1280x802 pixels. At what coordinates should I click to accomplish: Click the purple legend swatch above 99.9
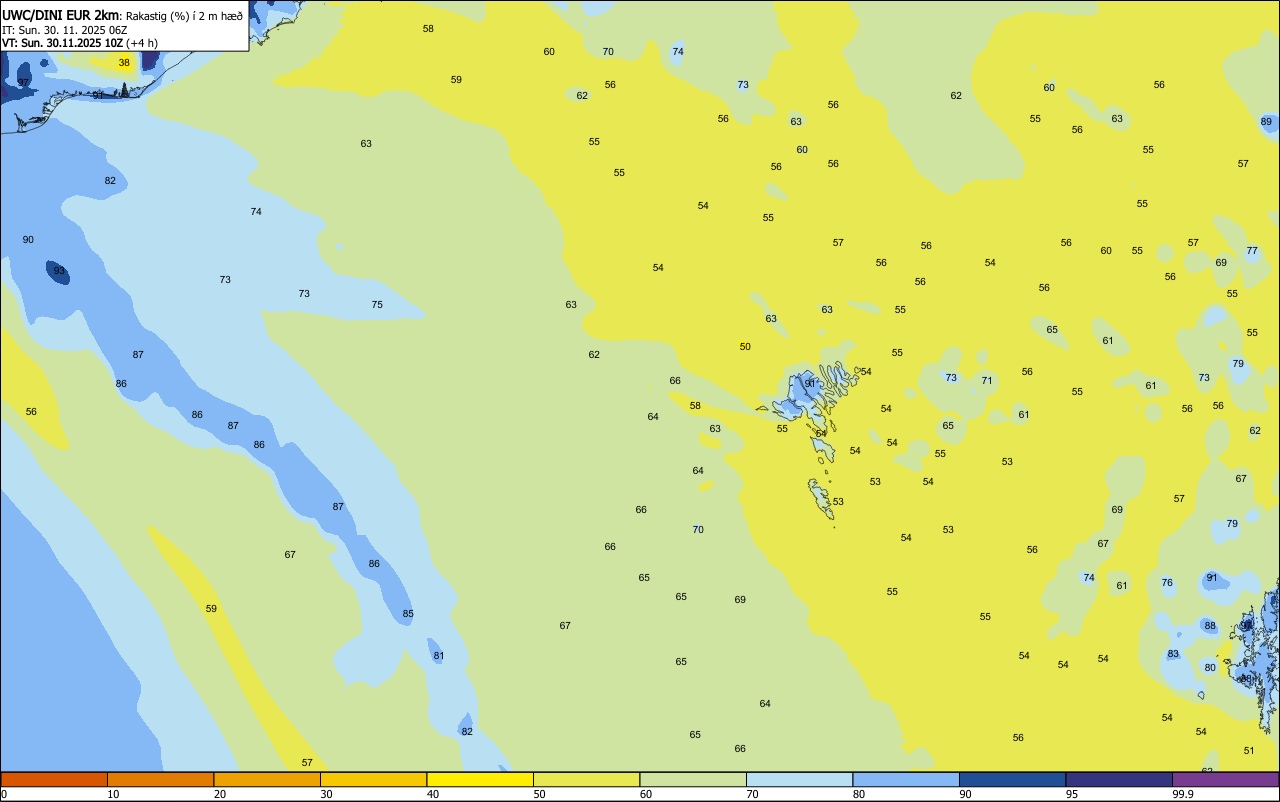pyautogui.click(x=1226, y=779)
